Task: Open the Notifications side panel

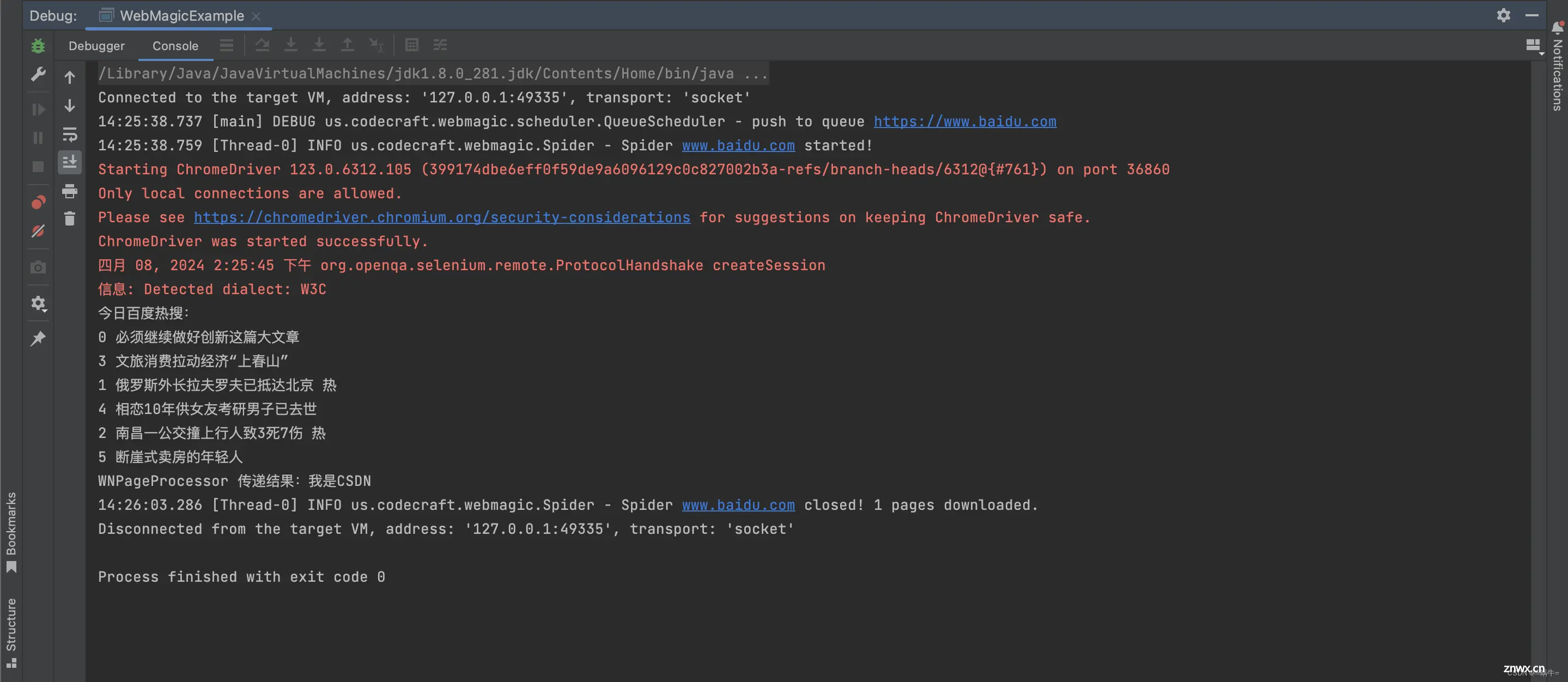Action: click(x=1558, y=66)
